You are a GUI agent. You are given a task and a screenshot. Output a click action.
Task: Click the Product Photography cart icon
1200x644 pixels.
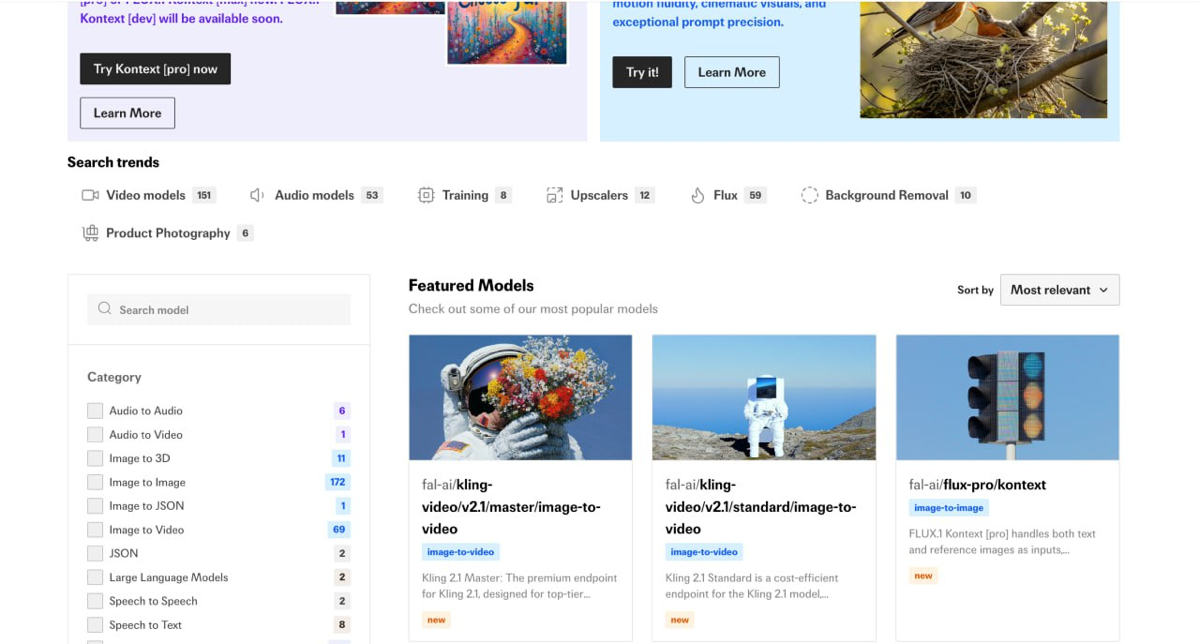click(x=90, y=233)
